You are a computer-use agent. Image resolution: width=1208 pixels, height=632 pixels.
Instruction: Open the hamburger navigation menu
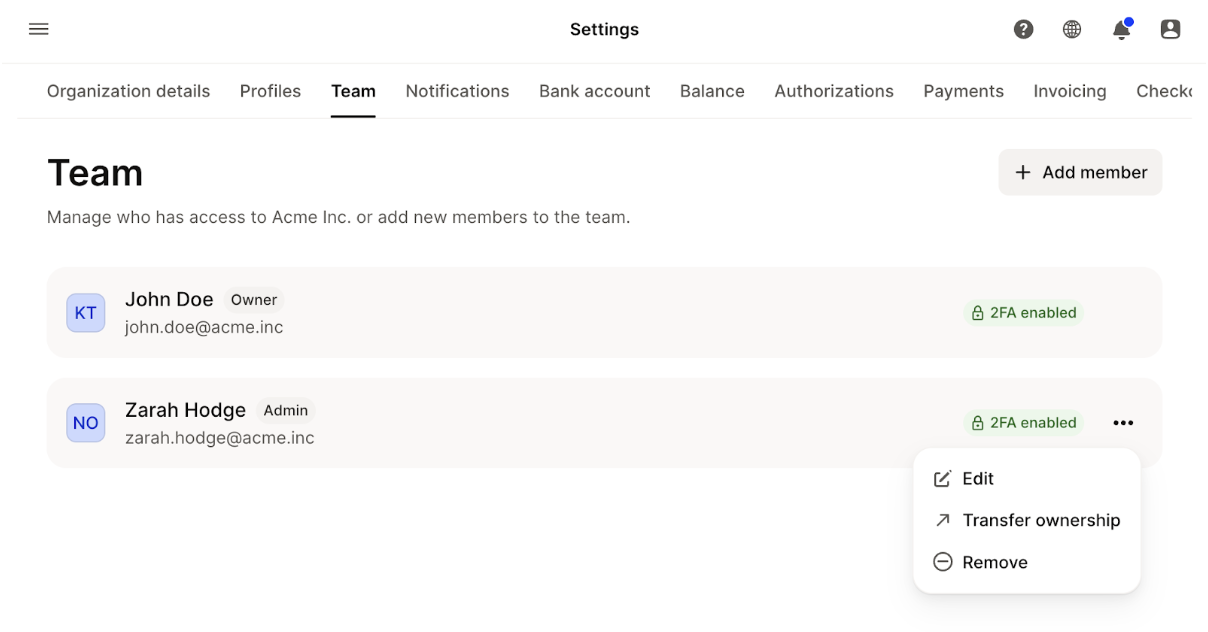(39, 29)
